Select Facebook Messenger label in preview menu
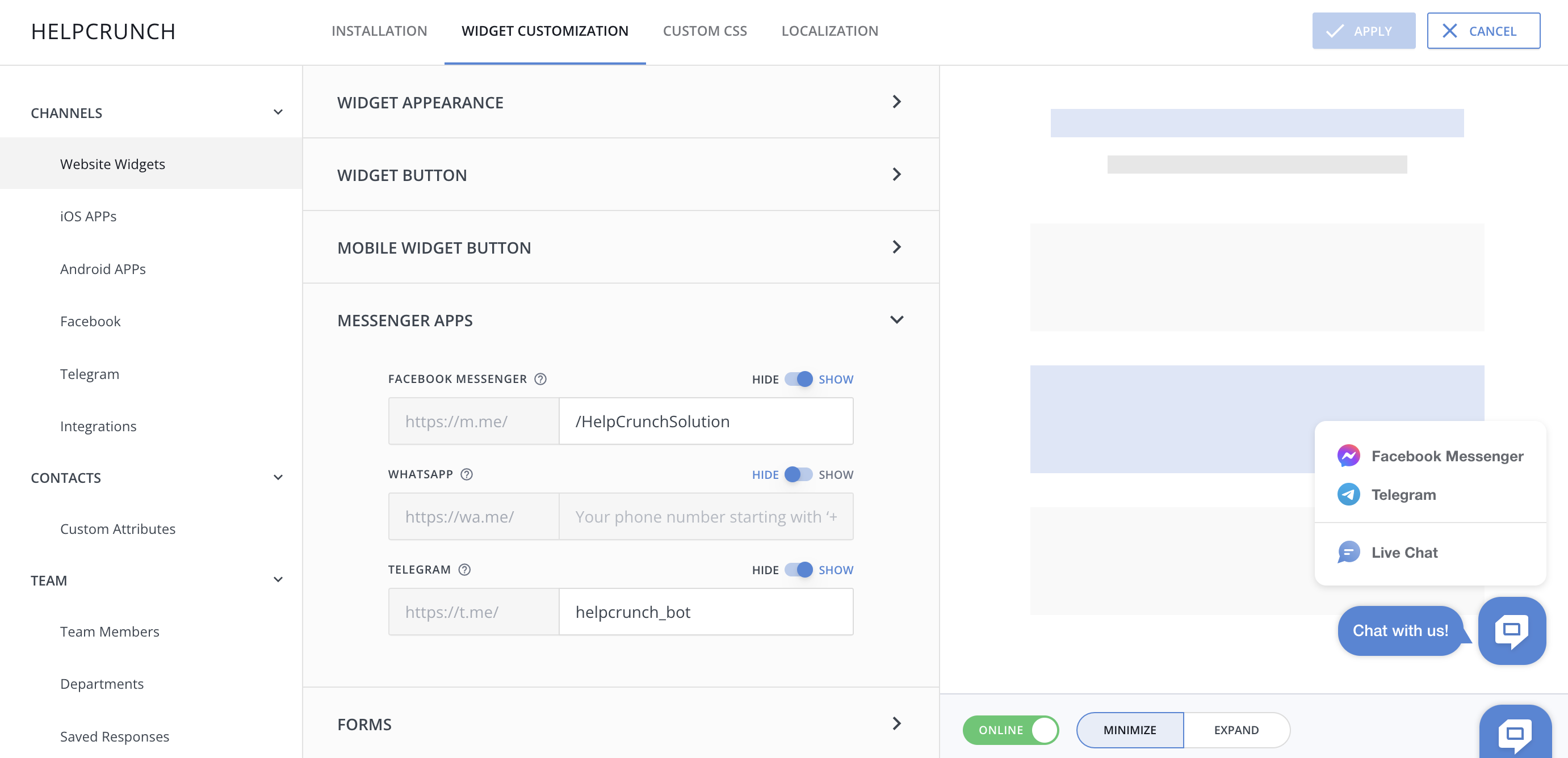The image size is (1568, 758). pyautogui.click(x=1447, y=456)
